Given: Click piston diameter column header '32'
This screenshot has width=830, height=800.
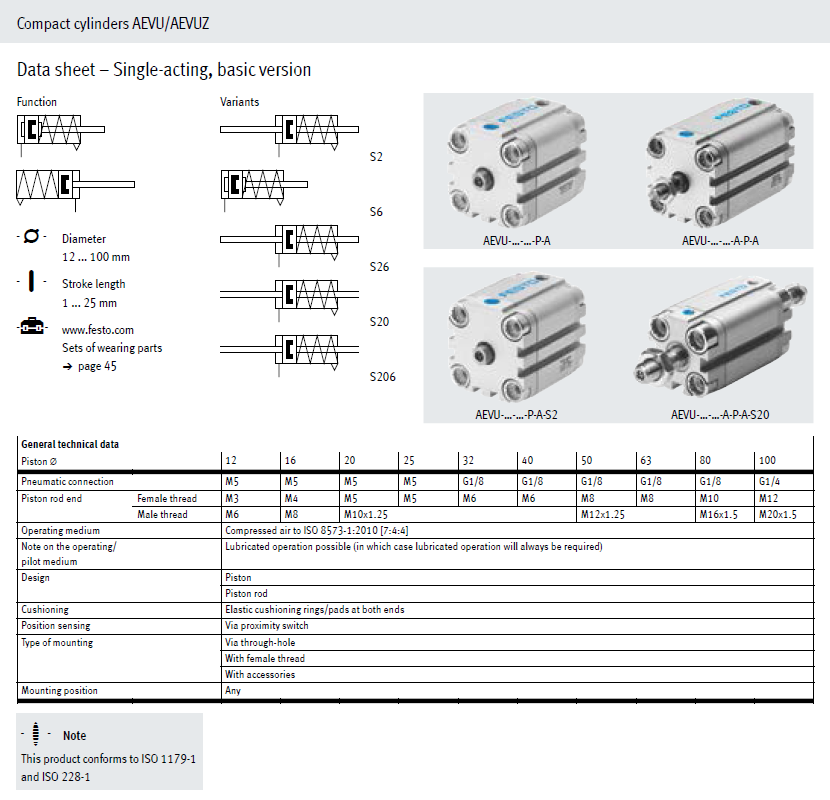Looking at the screenshot, I should click(x=468, y=461).
